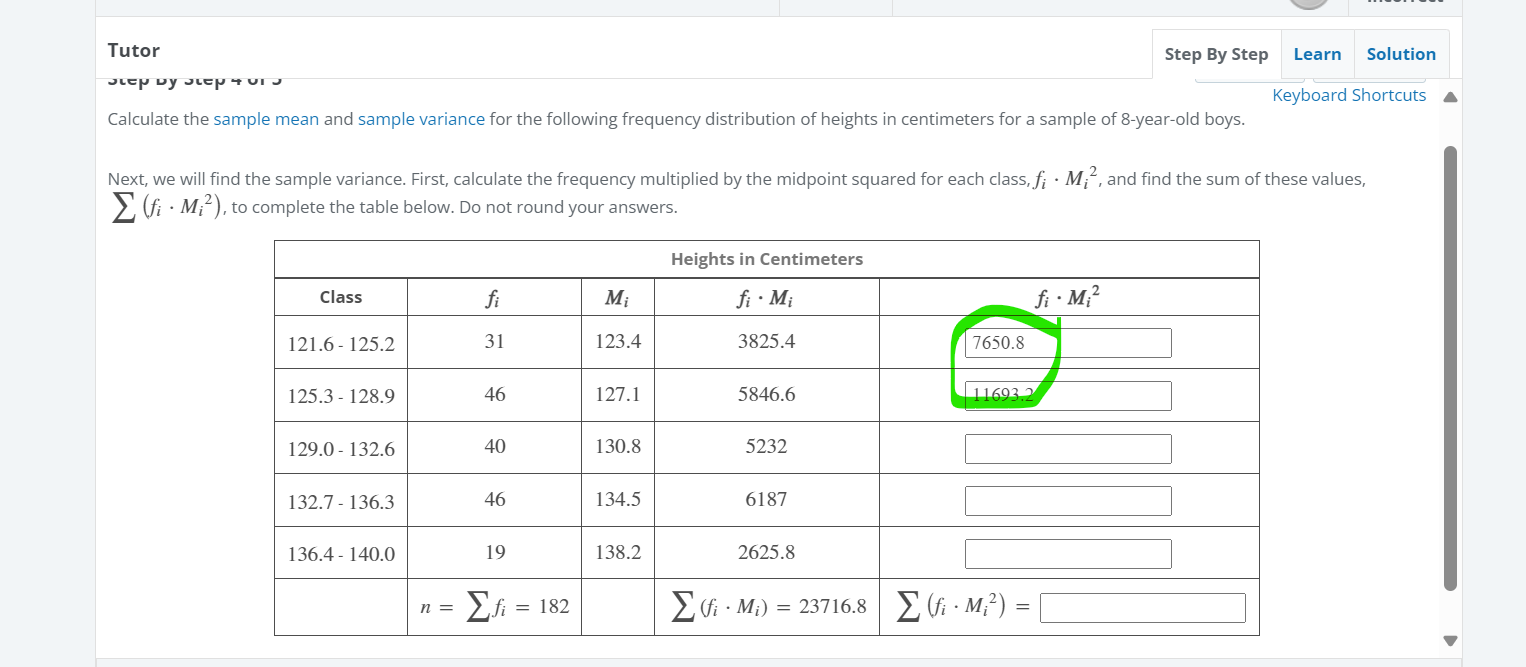
Task: Click the Heights in Centimeters table title
Action: point(766,258)
